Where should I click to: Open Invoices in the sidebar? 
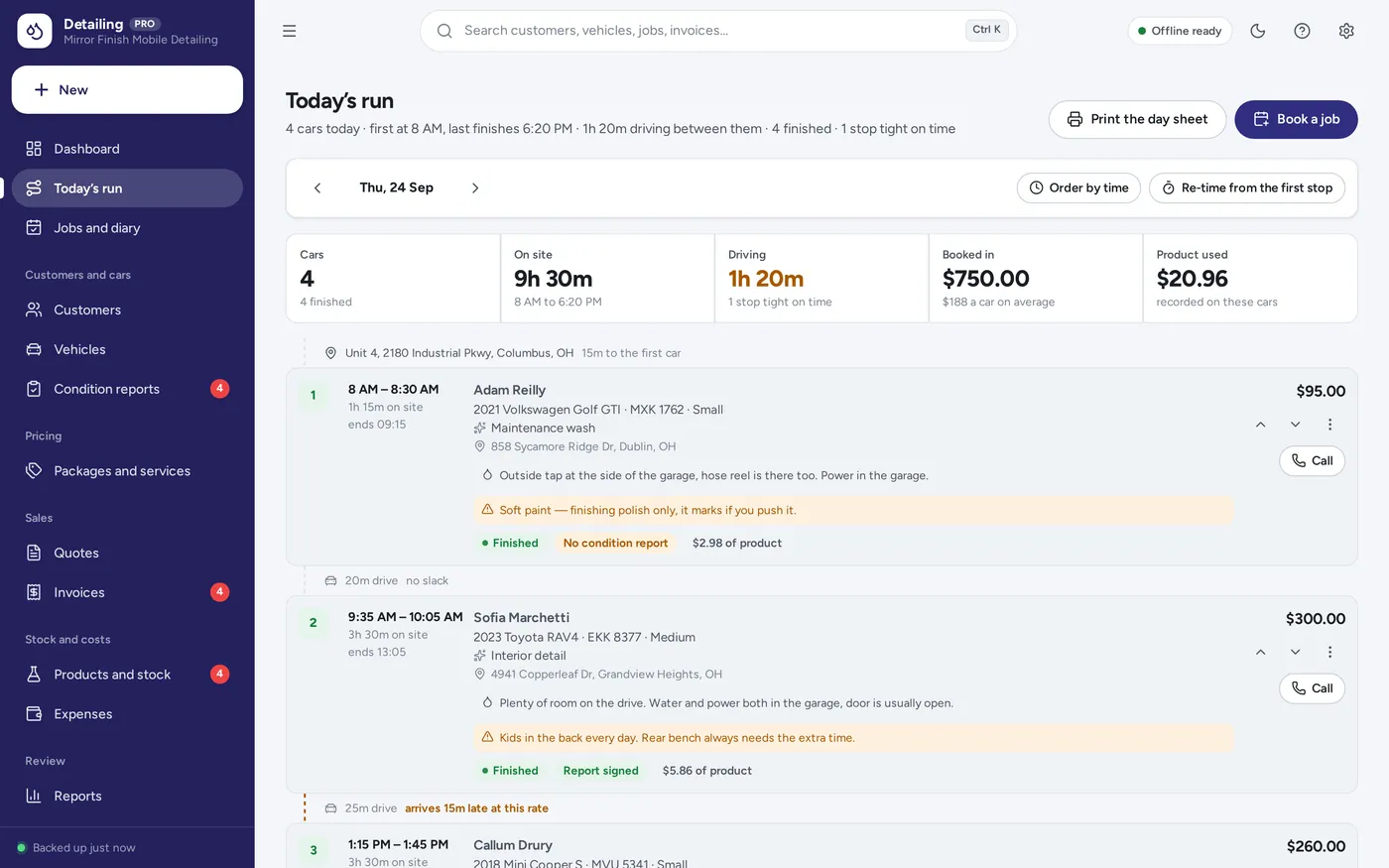click(127, 592)
